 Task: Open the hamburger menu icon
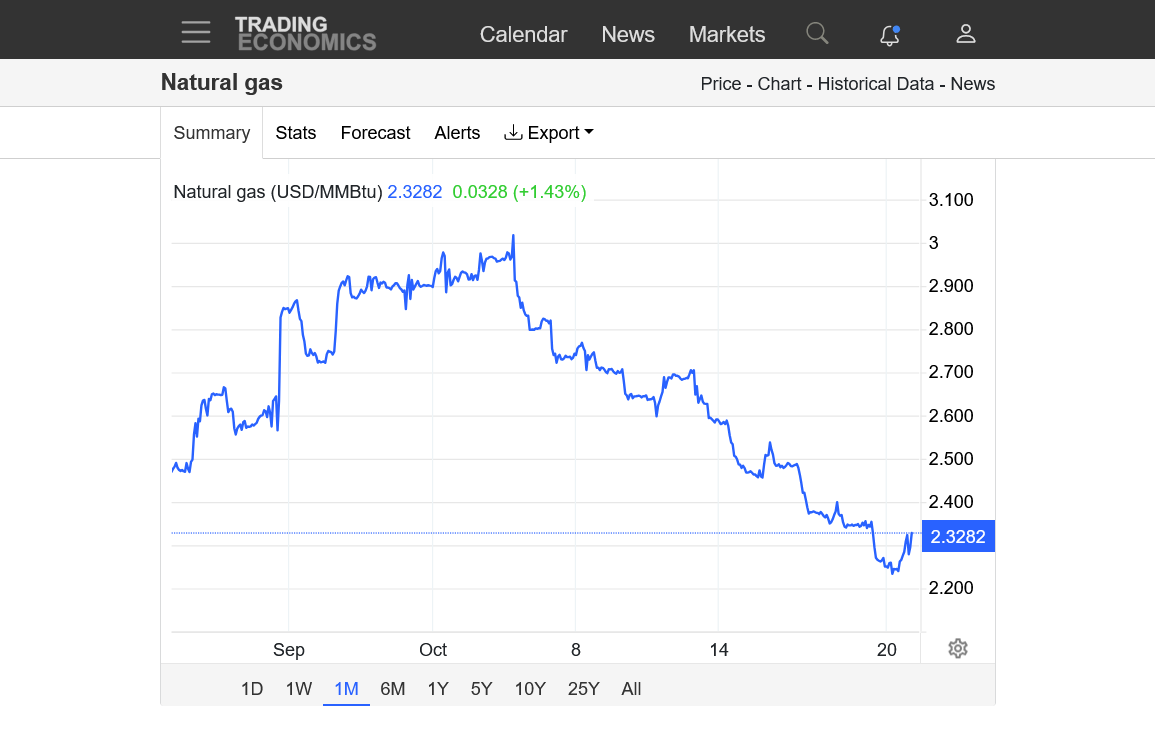pos(196,32)
